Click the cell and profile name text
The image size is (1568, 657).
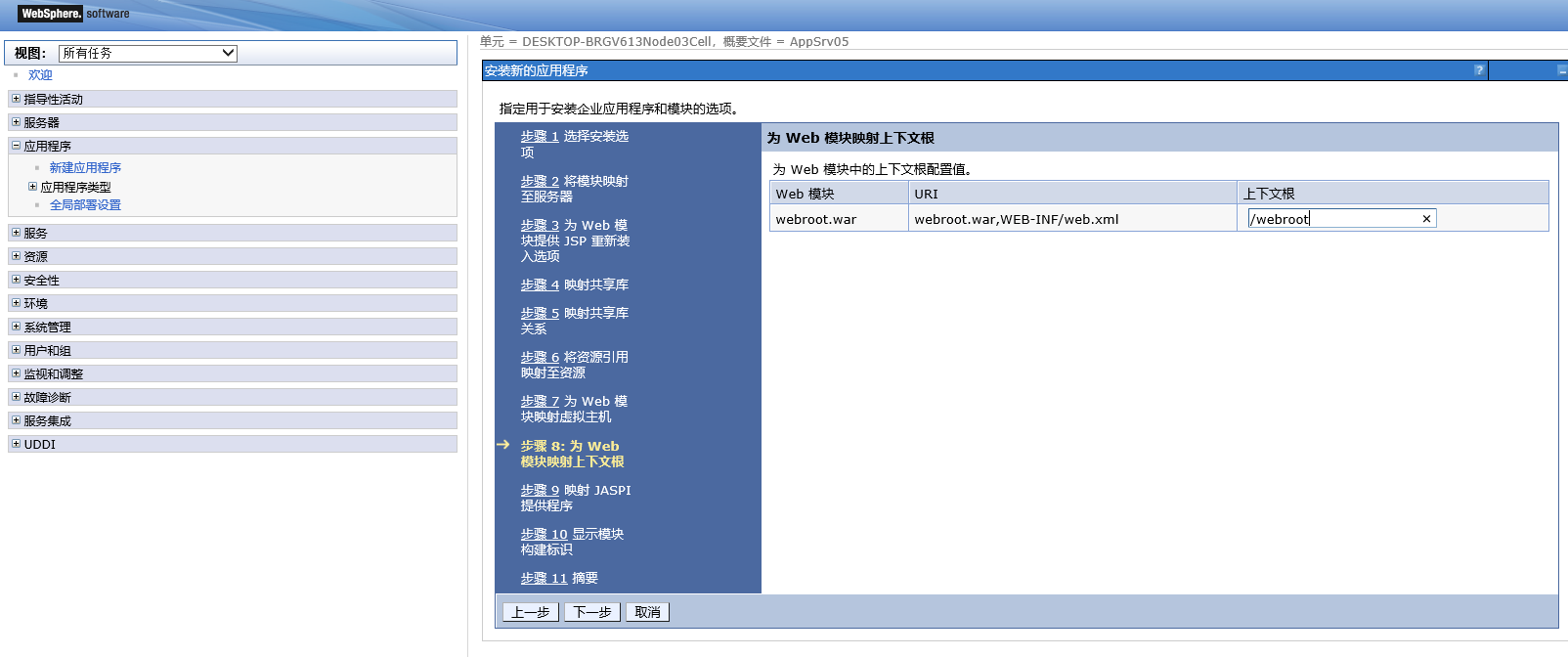pyautogui.click(x=664, y=42)
